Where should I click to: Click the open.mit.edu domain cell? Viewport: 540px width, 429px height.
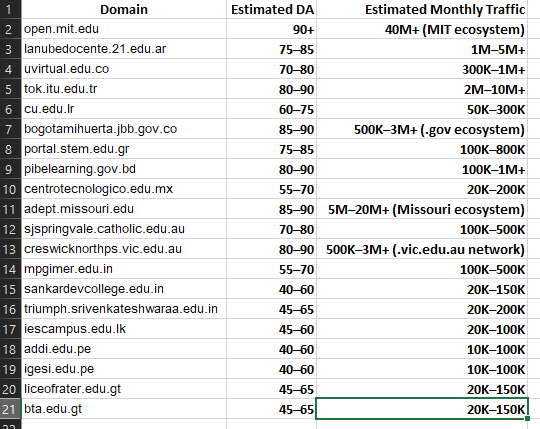pyautogui.click(x=124, y=29)
